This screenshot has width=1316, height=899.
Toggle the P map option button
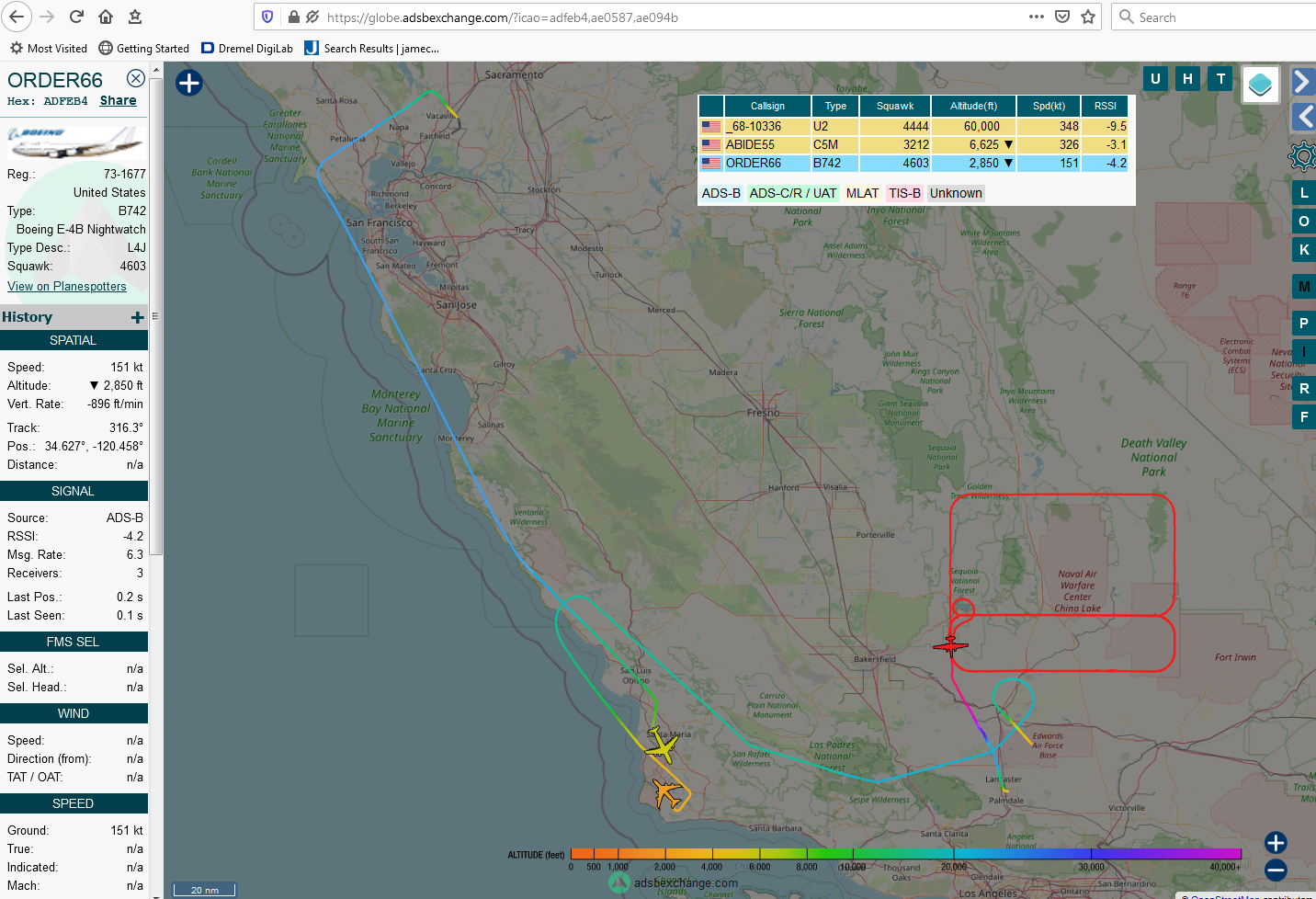1303,324
